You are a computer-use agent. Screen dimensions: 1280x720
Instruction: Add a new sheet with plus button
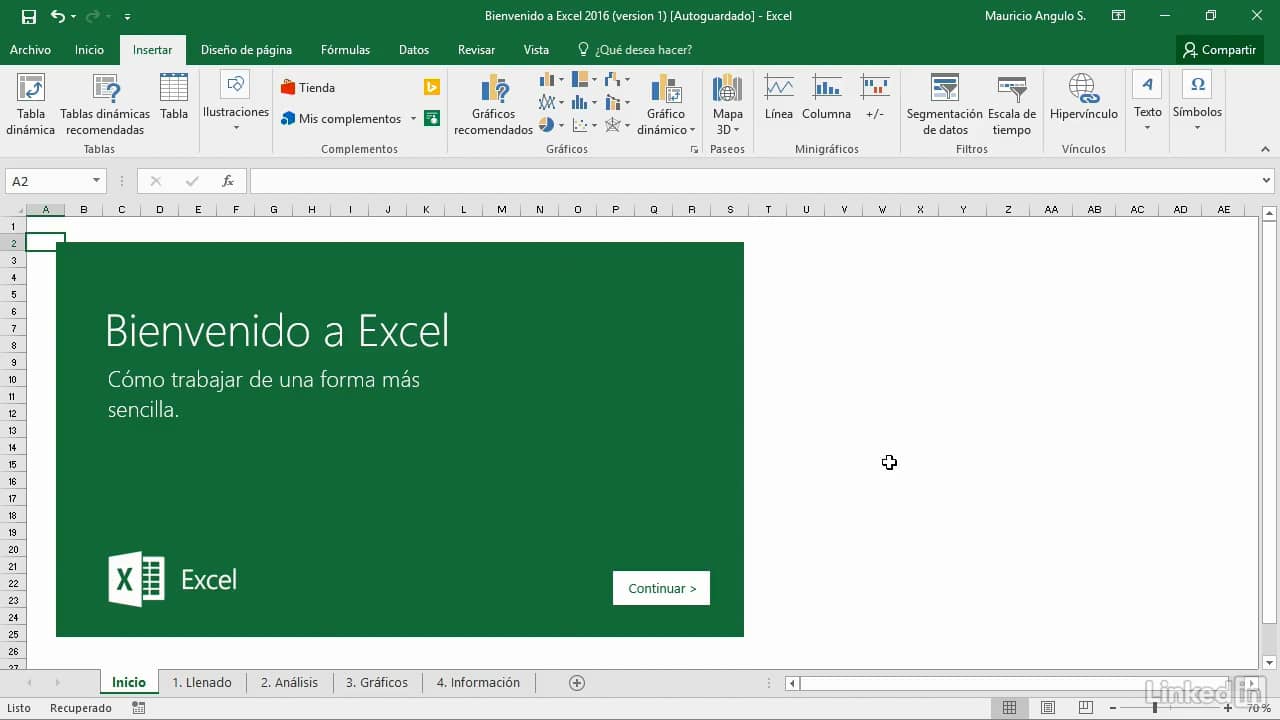point(577,683)
